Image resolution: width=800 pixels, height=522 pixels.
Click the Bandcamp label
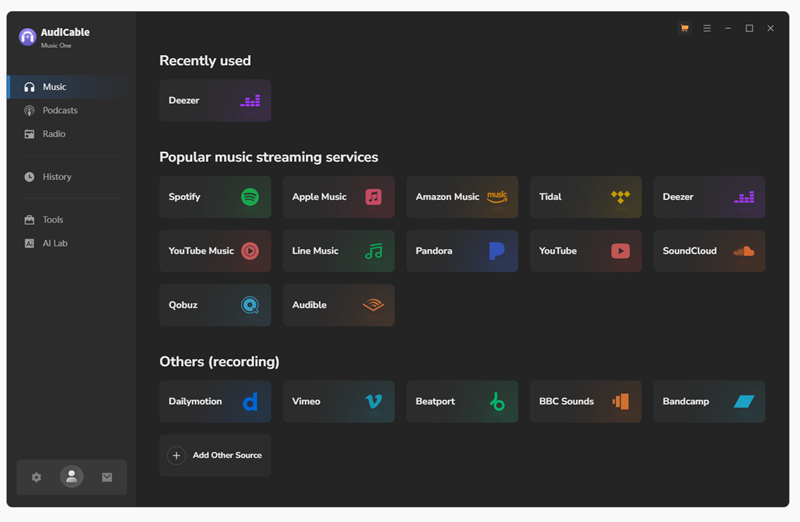point(686,402)
